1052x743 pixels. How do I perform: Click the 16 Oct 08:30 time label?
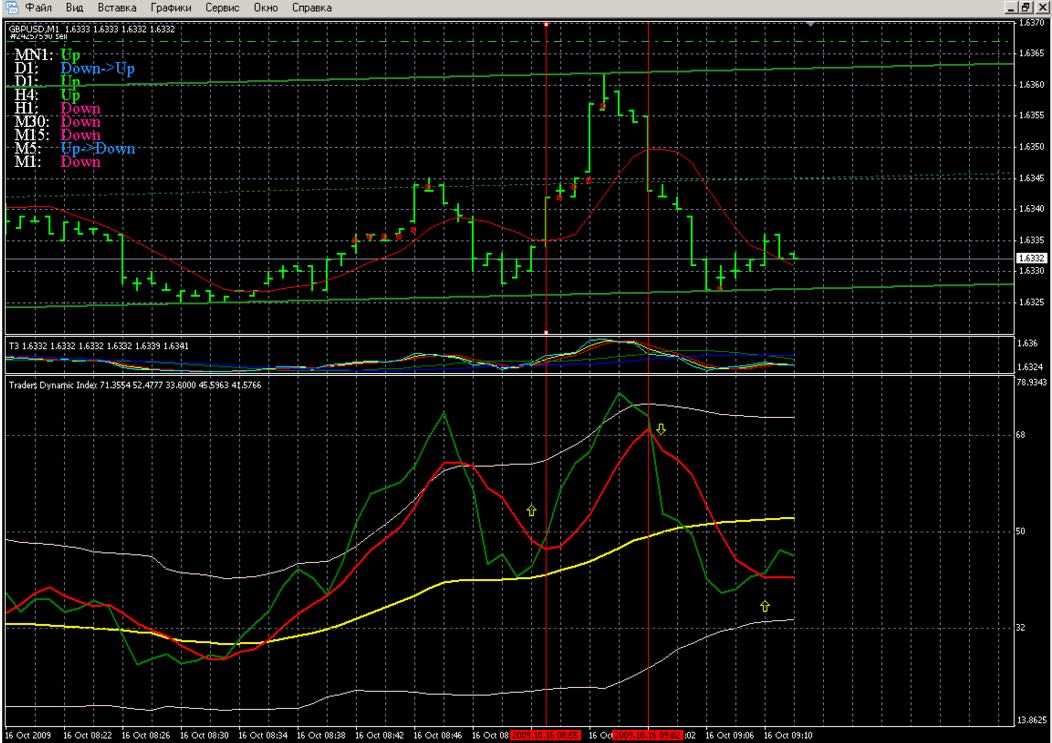pyautogui.click(x=205, y=736)
